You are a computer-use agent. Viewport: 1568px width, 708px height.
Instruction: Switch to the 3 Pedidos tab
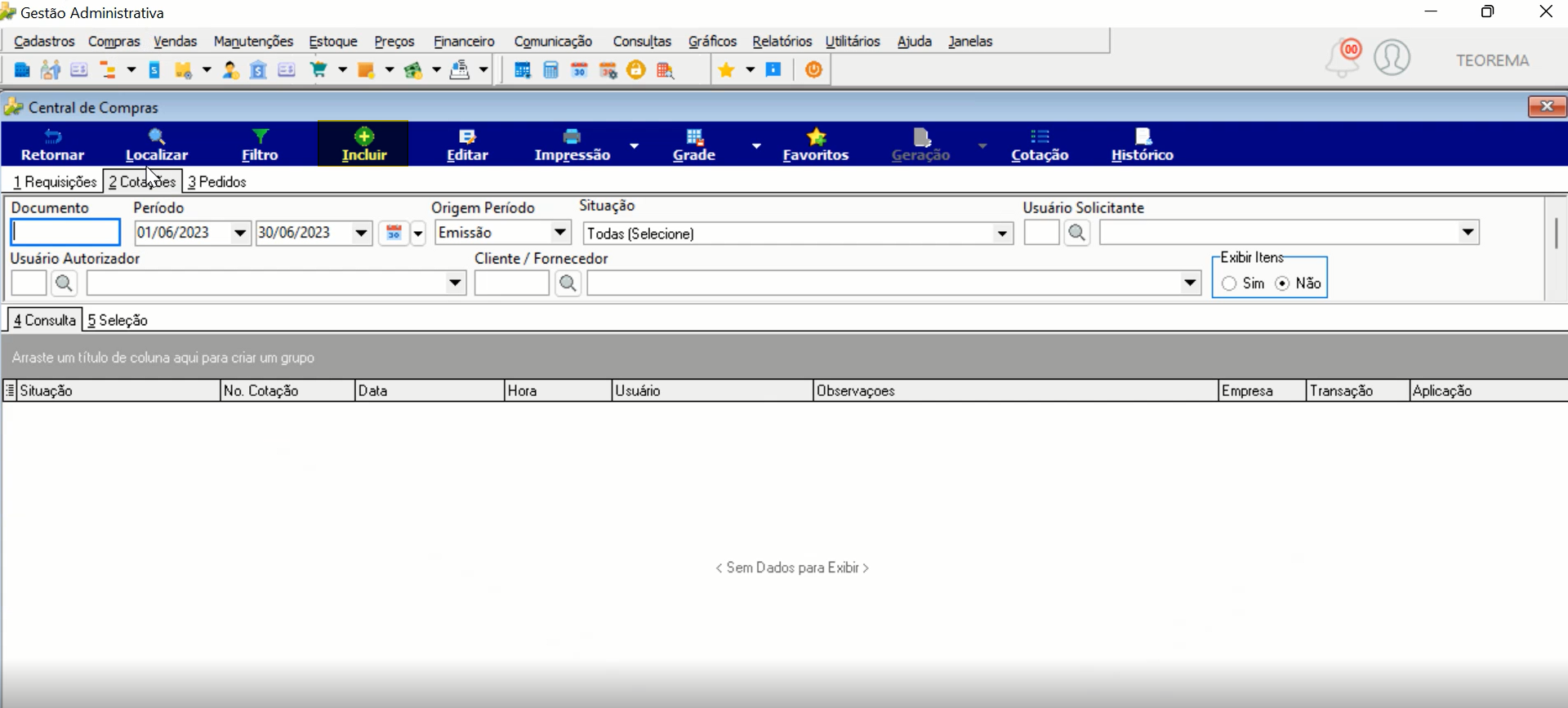coord(217,182)
